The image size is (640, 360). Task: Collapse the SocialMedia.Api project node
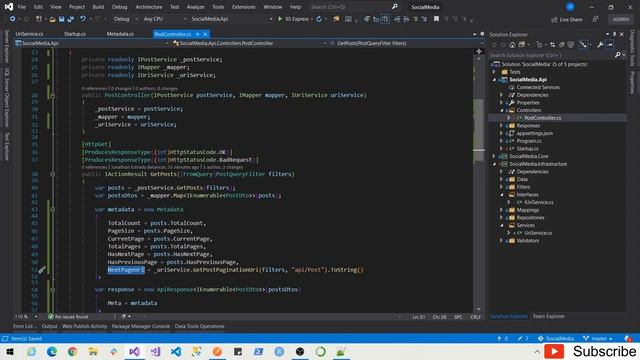(x=495, y=80)
